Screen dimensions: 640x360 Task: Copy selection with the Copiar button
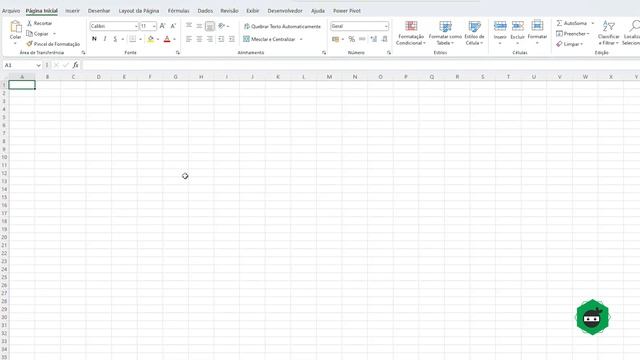[38, 33]
